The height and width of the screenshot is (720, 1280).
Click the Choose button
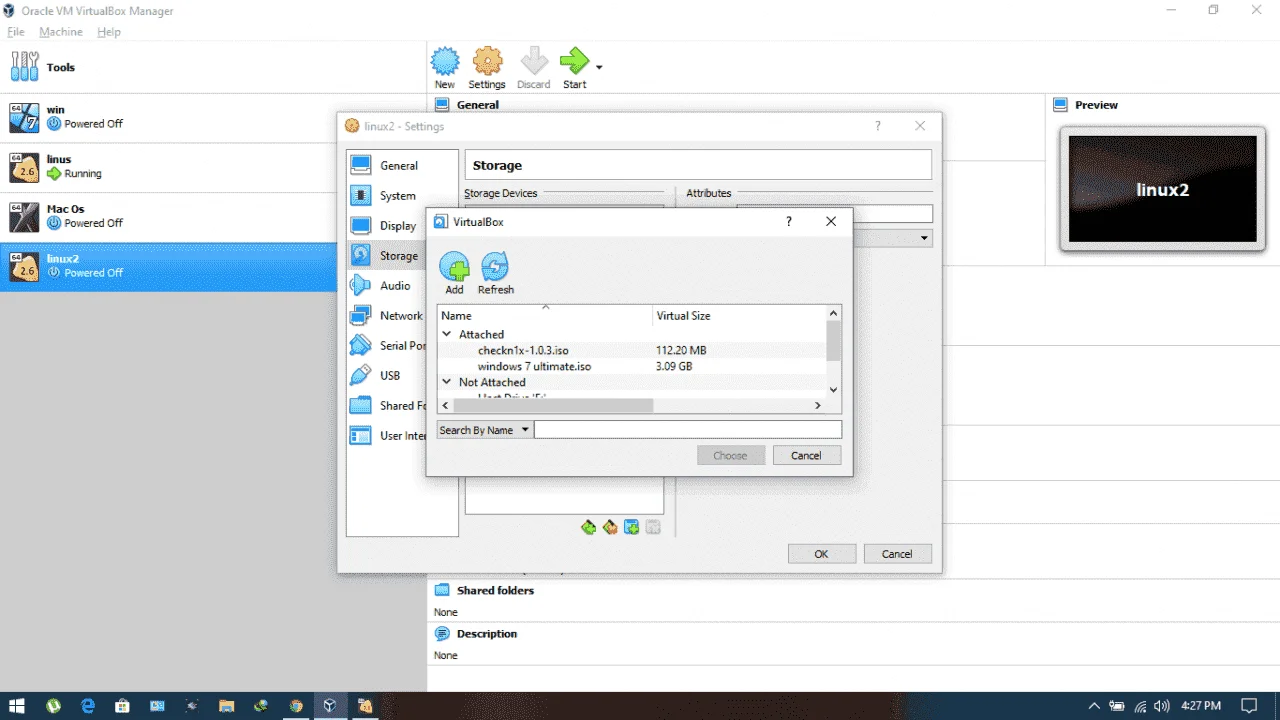pos(730,455)
